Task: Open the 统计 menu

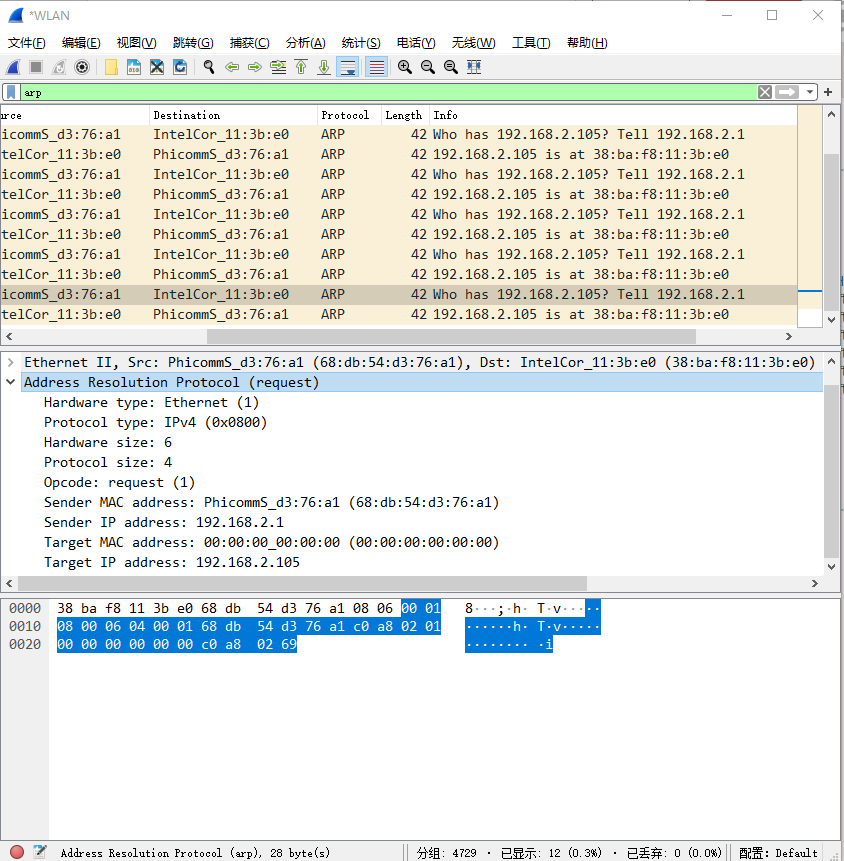Action: [360, 43]
